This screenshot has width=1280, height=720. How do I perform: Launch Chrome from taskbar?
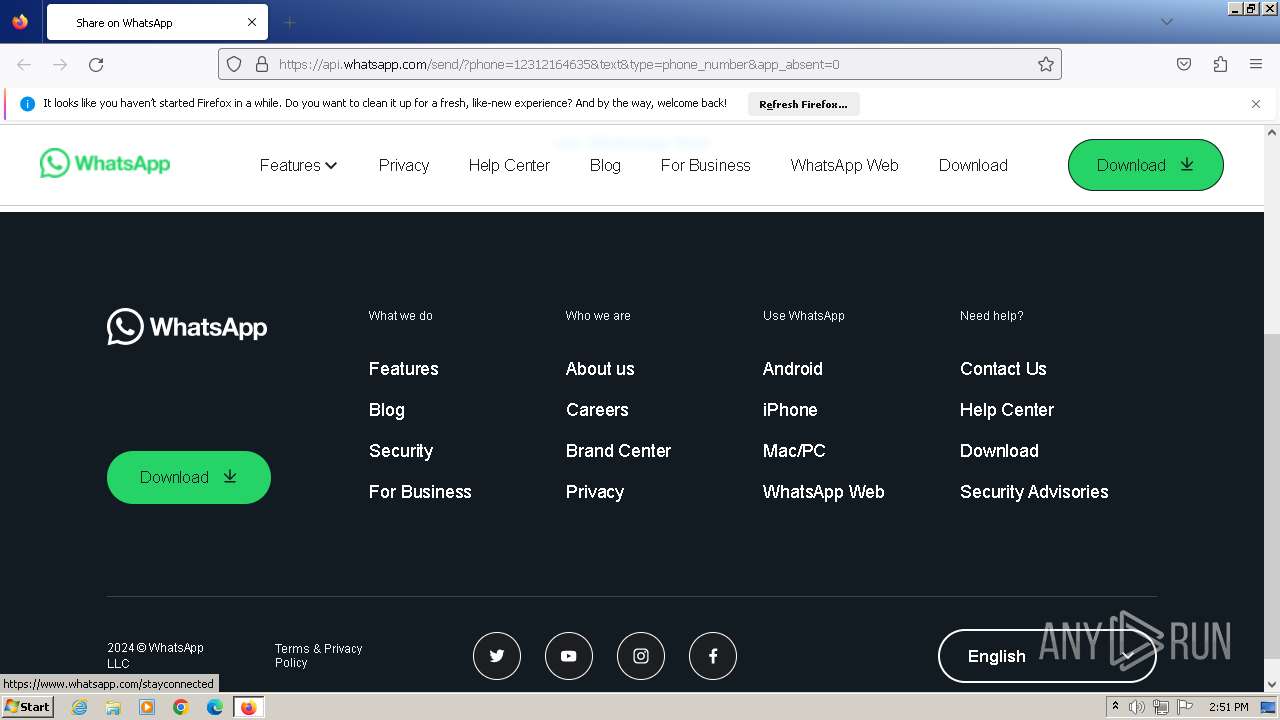click(x=181, y=707)
